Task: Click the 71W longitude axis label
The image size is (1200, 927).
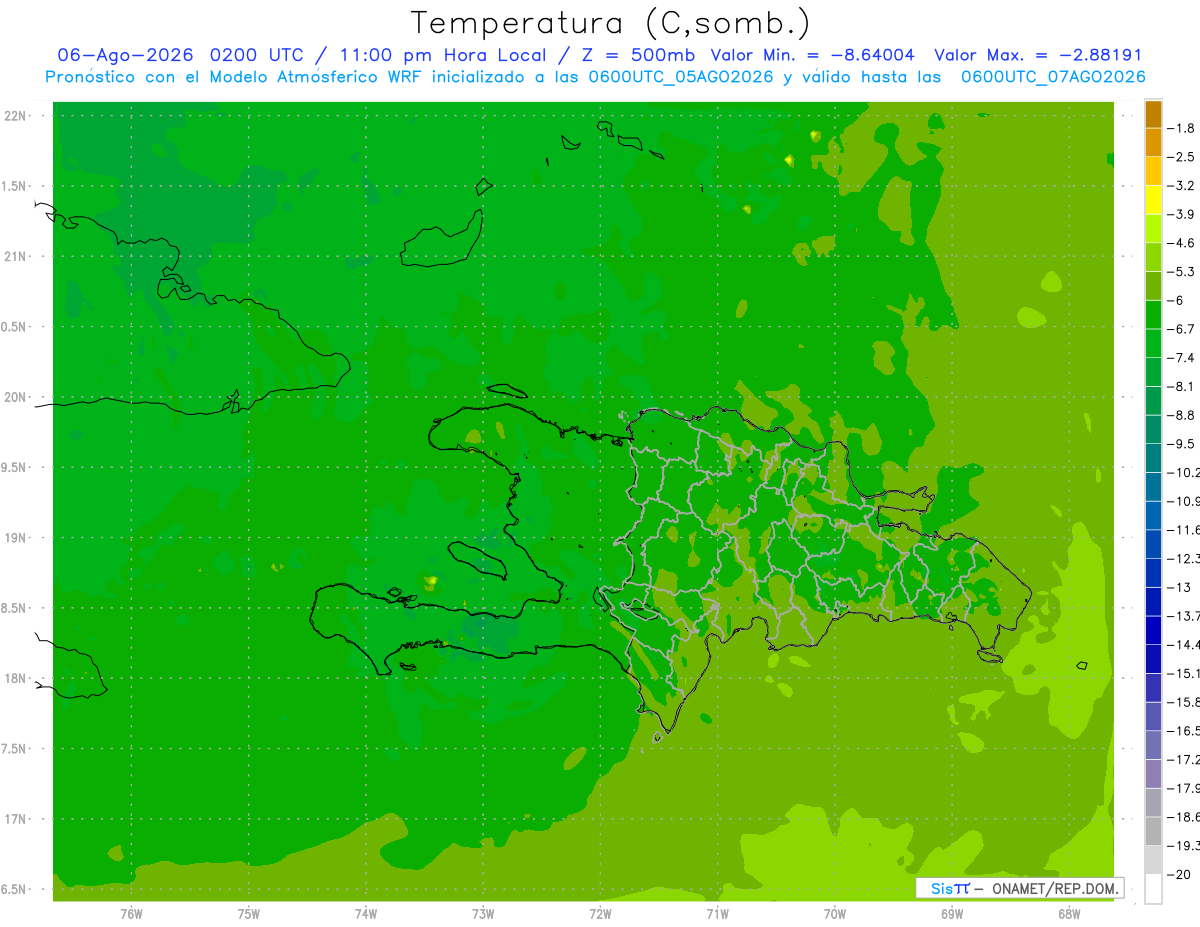Action: pyautogui.click(x=717, y=914)
